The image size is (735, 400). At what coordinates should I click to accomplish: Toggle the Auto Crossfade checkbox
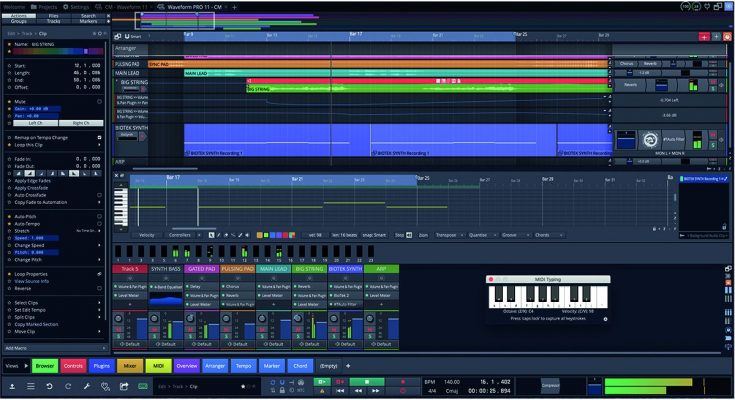pyautogui.click(x=99, y=195)
